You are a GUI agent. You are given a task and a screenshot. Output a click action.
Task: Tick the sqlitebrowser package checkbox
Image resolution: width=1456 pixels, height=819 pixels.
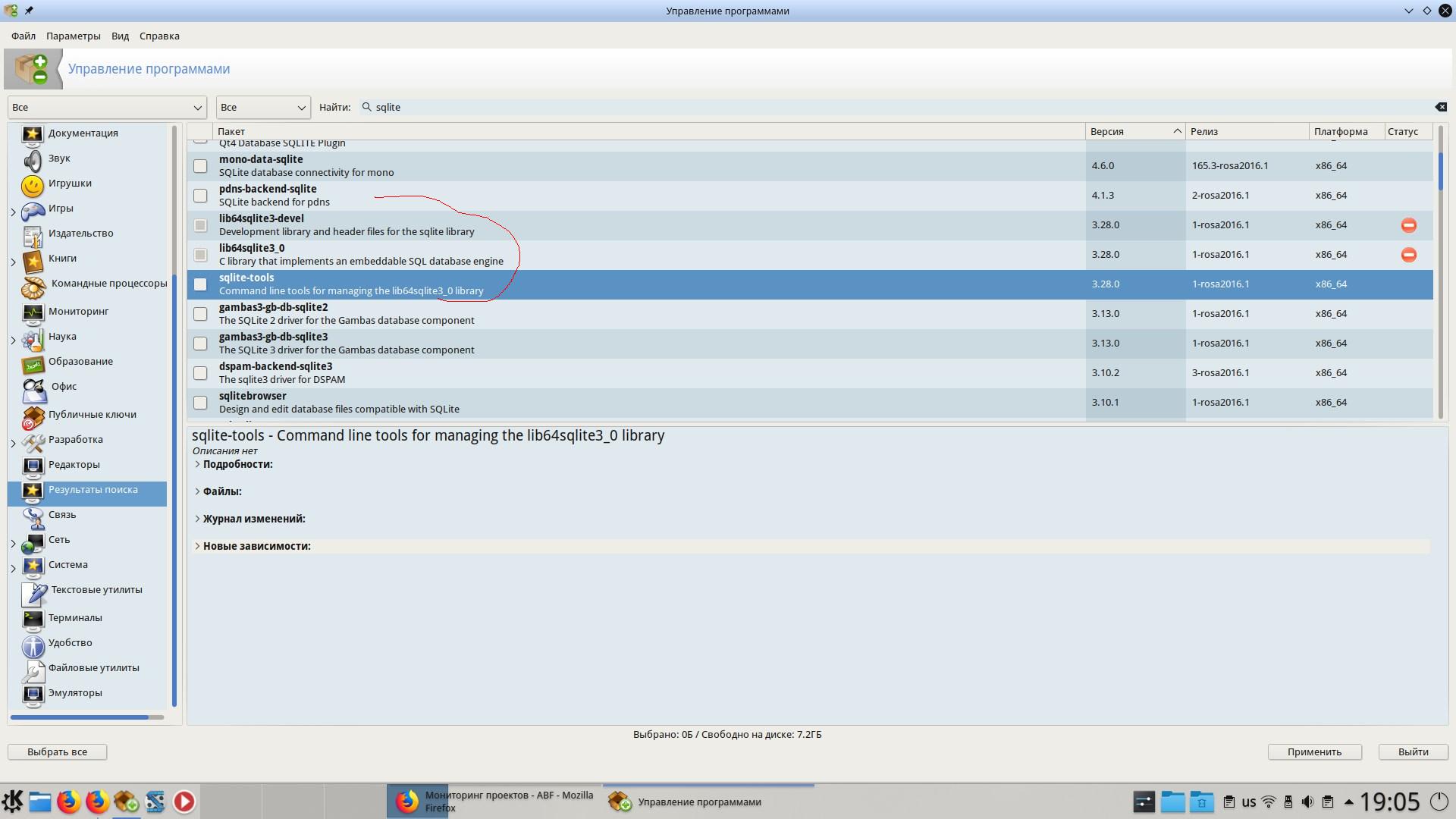point(200,403)
